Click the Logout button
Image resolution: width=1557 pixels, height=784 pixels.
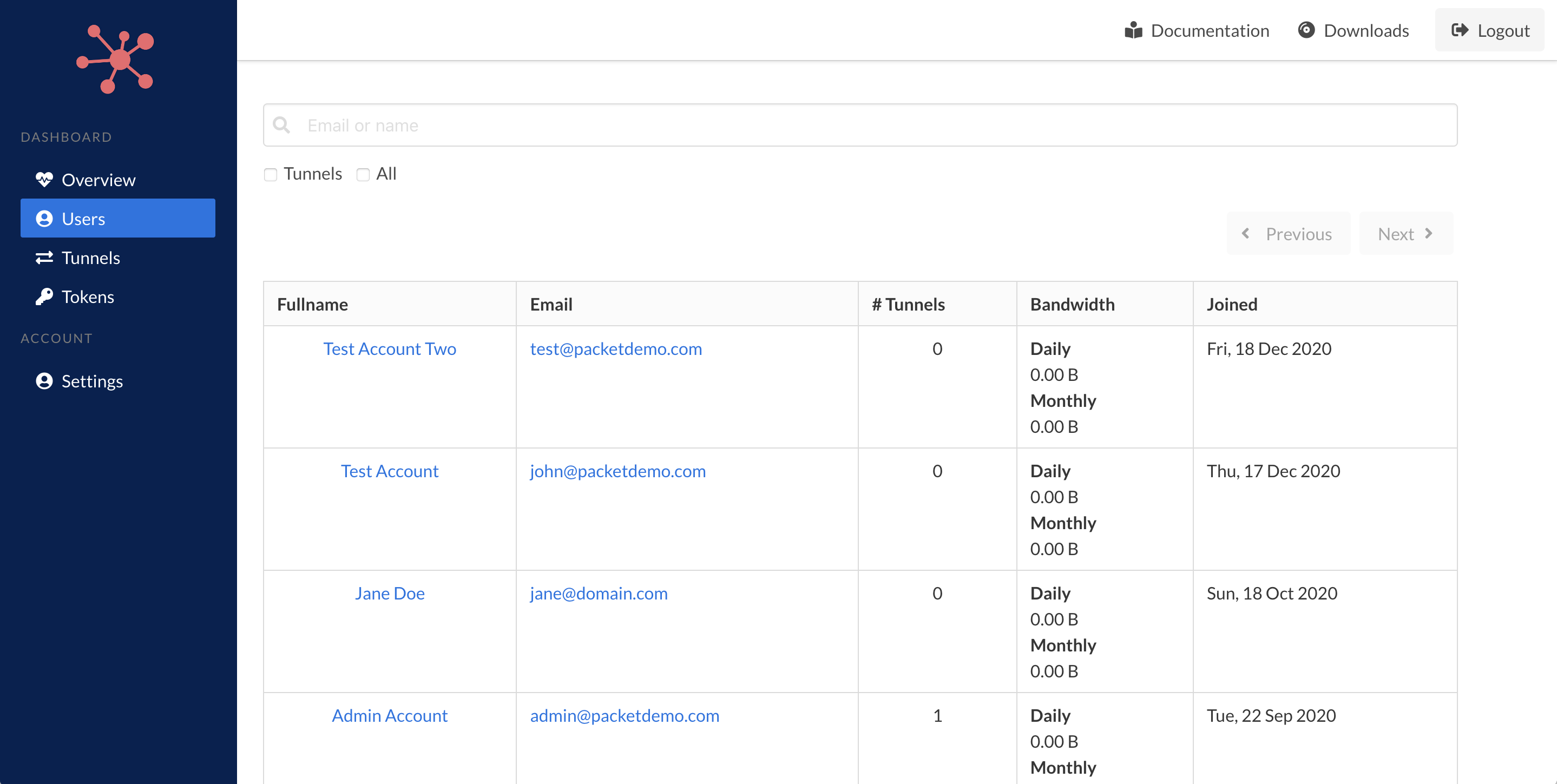tap(1490, 30)
